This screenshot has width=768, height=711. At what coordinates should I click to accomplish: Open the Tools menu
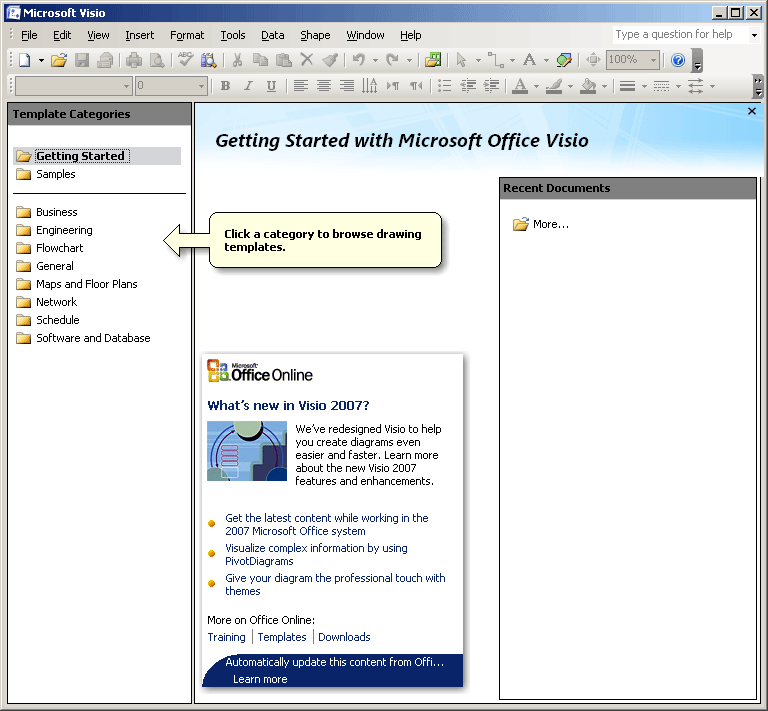click(x=233, y=35)
